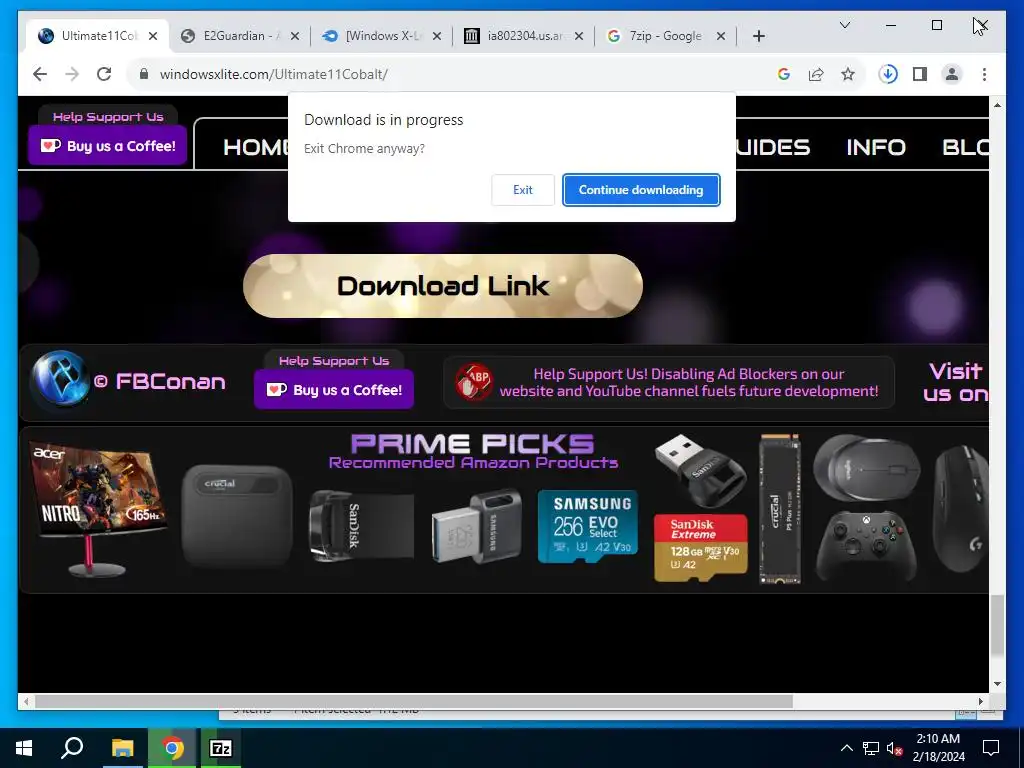Open the Xbox controller product
This screenshot has width=1024, height=768.
pos(865,547)
